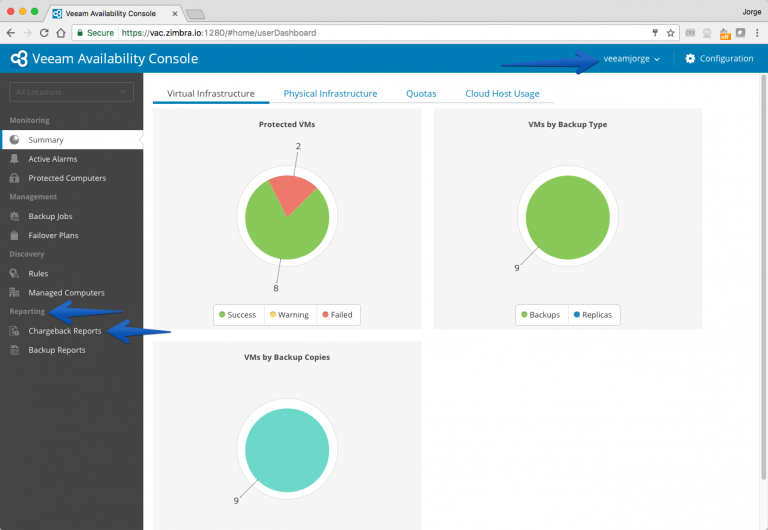Open the Quotas tab
The height and width of the screenshot is (530, 768).
tap(421, 94)
